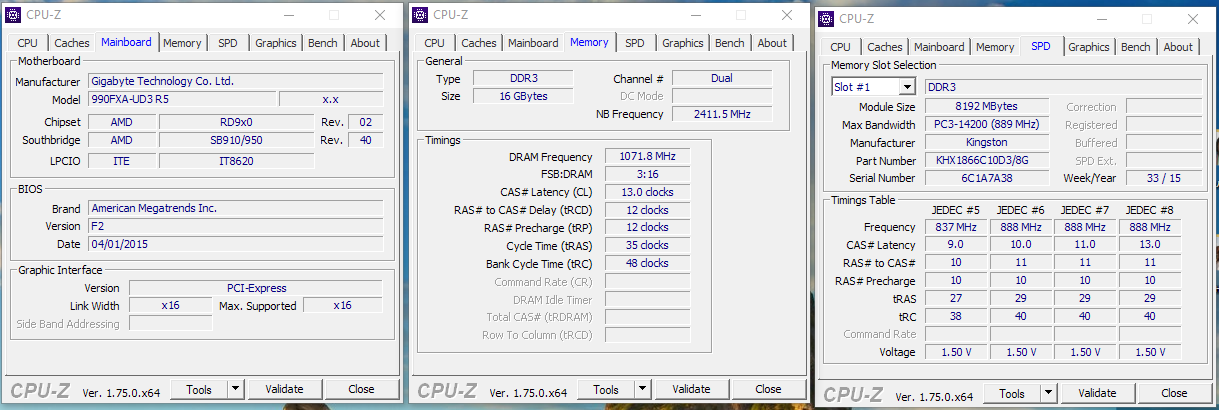Click the CPU-Z app icon in Mainboard window title bar
Screen dimensions: 1219x410
click(x=13, y=15)
